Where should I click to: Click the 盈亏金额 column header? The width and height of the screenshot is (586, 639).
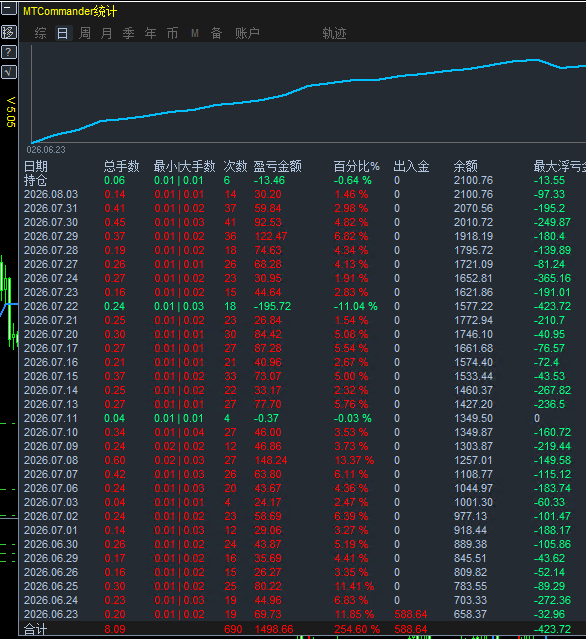coord(278,166)
